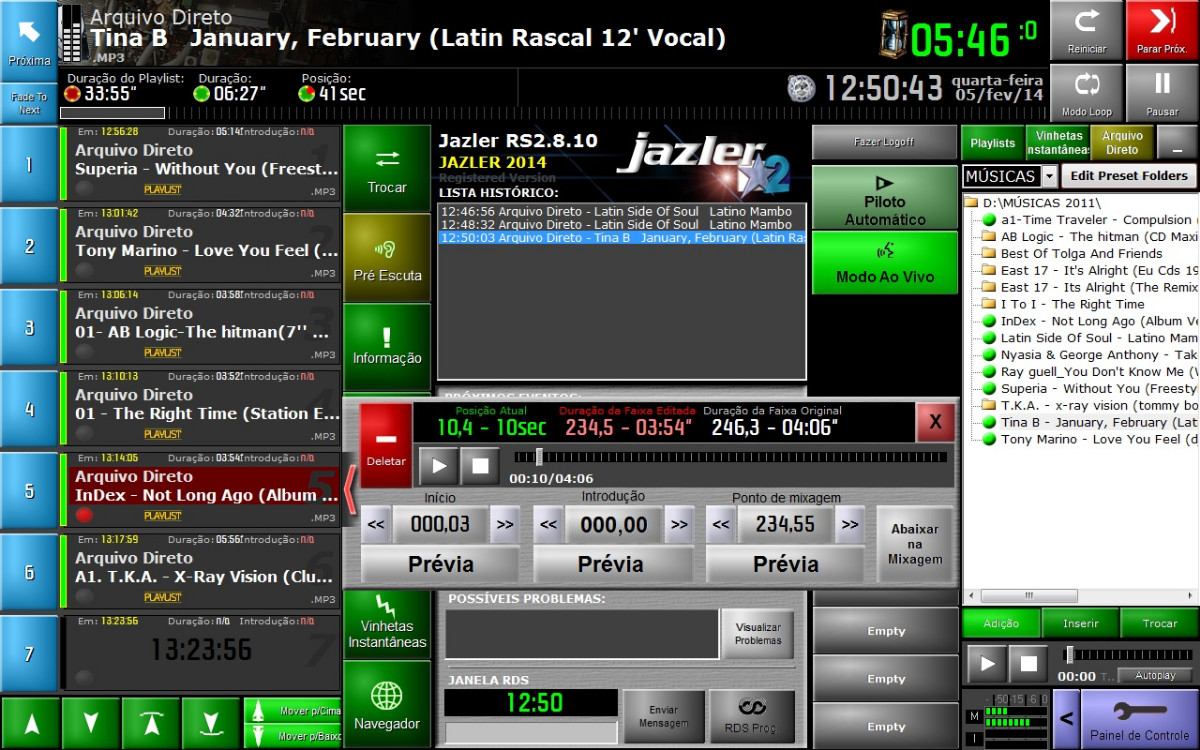Click Visualizar Problemas button
Screen dimensions: 1200x750
pos(758,634)
